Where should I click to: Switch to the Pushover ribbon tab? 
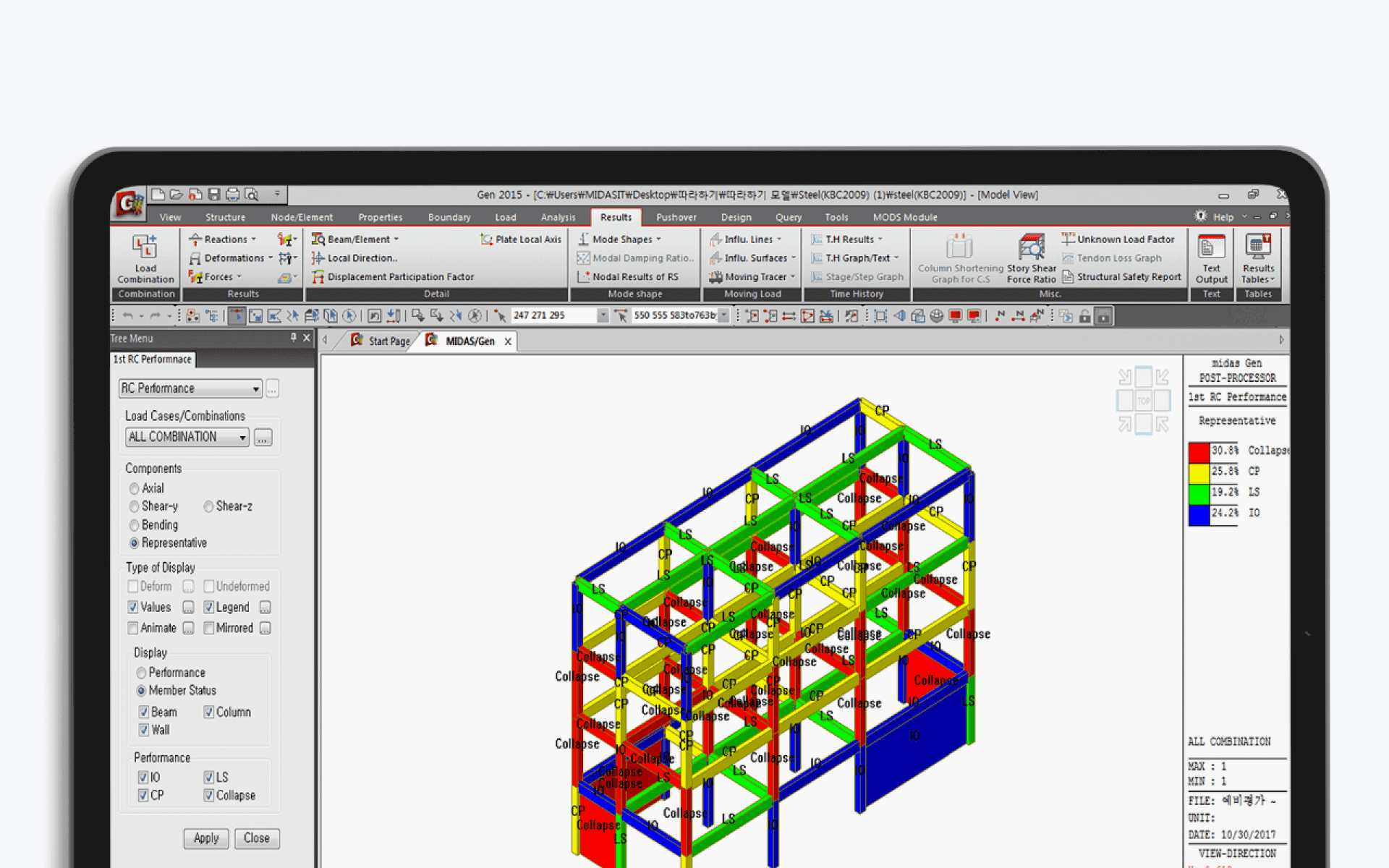(676, 217)
